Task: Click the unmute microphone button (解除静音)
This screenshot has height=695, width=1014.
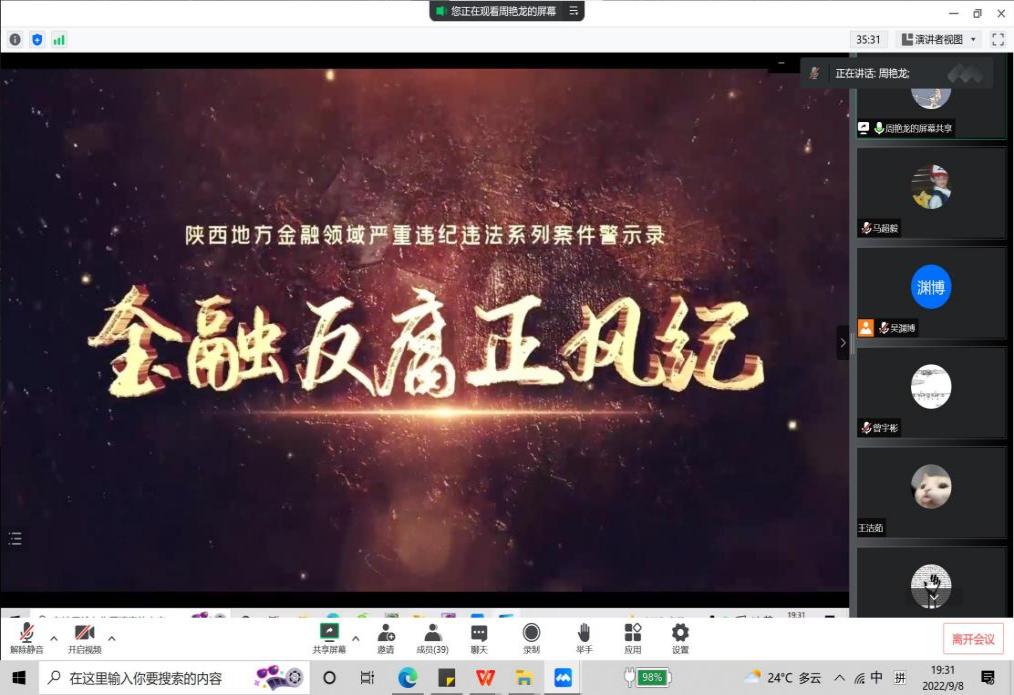Action: pos(26,637)
